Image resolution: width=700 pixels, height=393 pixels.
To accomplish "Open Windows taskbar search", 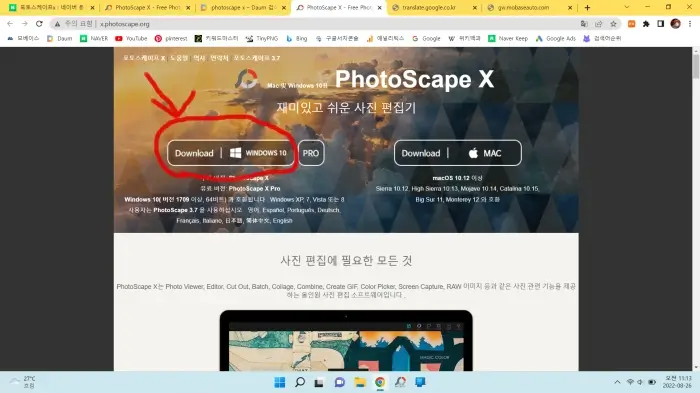I will point(300,382).
